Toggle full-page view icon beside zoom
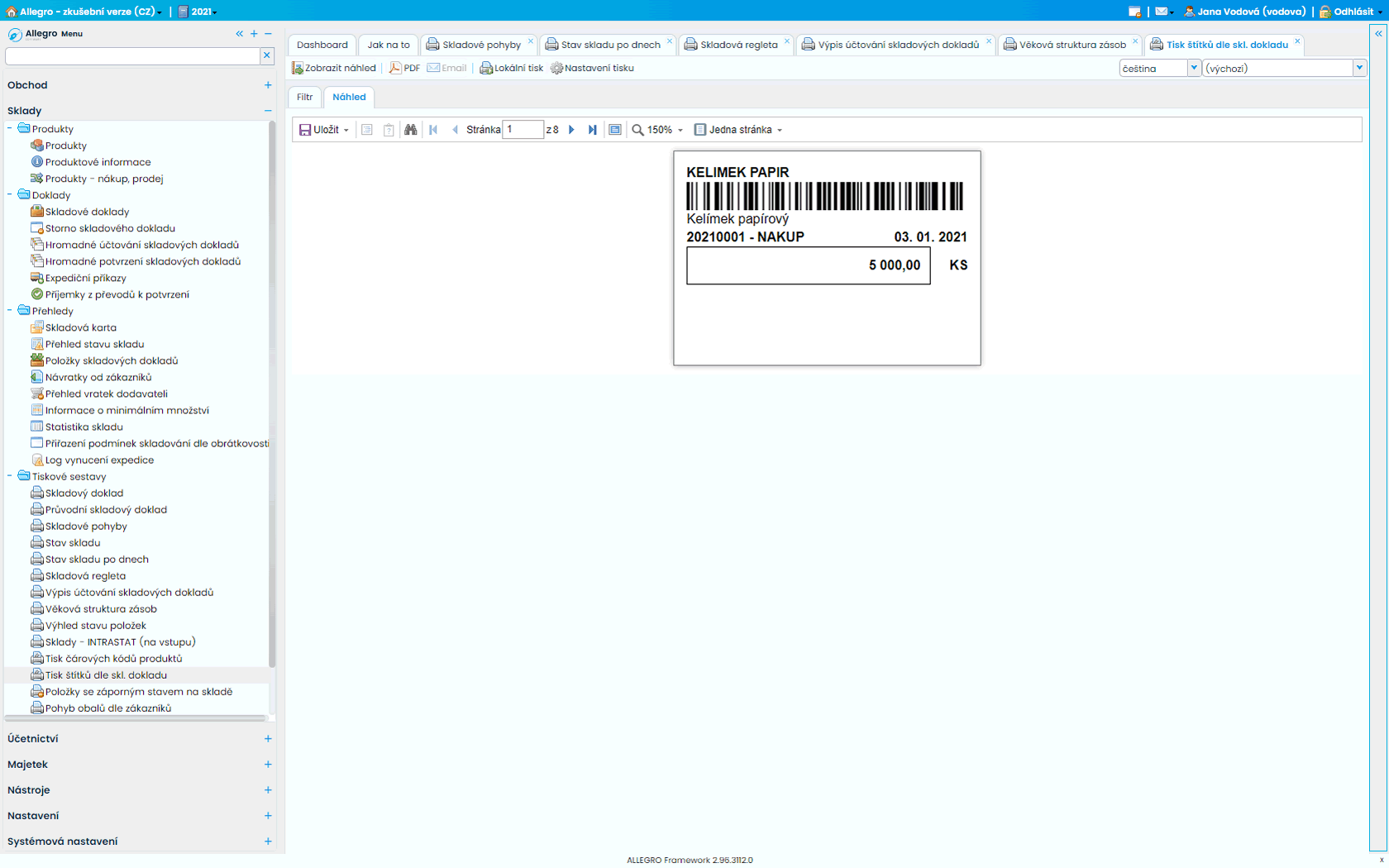1389x868 pixels. (614, 130)
